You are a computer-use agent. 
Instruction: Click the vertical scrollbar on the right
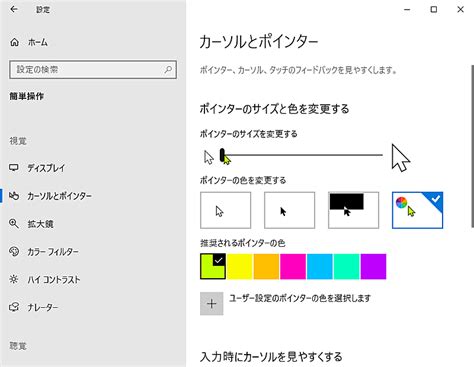[x=472, y=147]
